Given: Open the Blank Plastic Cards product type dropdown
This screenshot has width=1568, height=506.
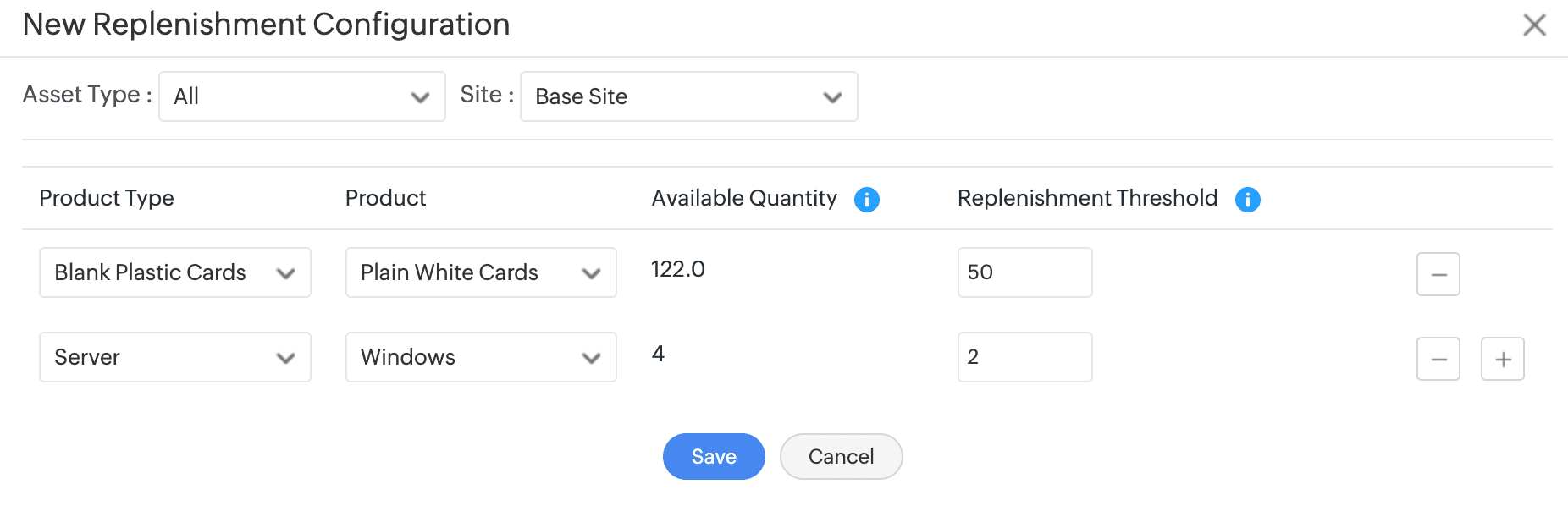Looking at the screenshot, I should tap(174, 272).
